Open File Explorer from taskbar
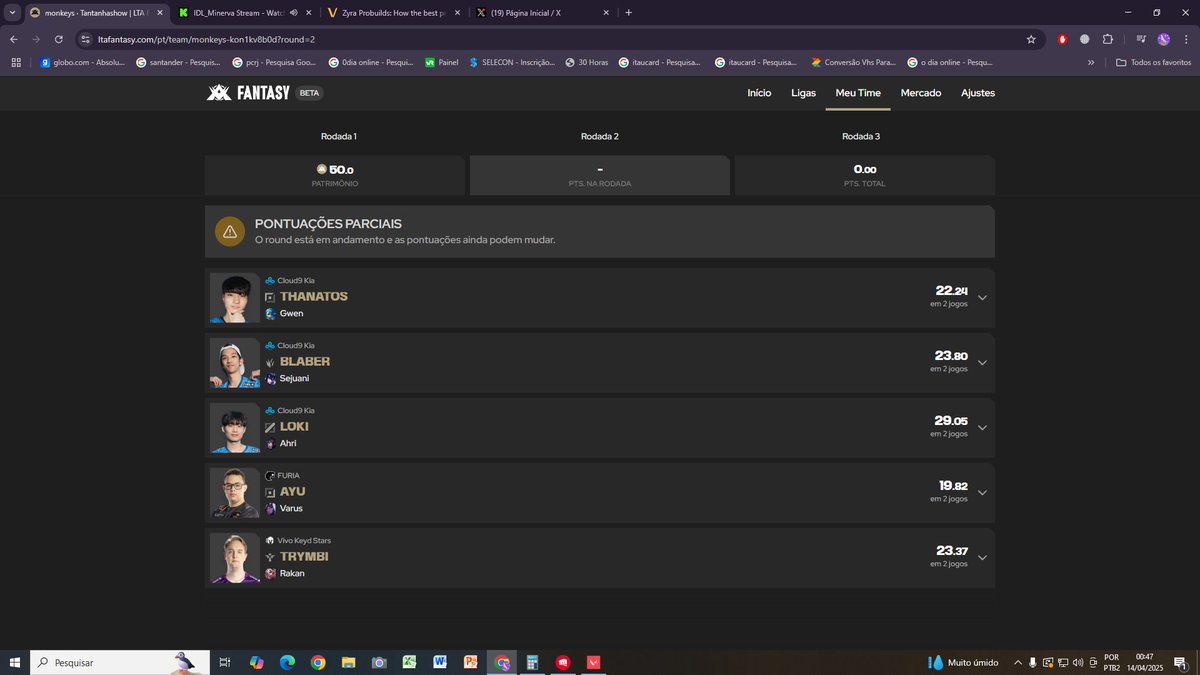Image resolution: width=1200 pixels, height=675 pixels. pos(348,662)
